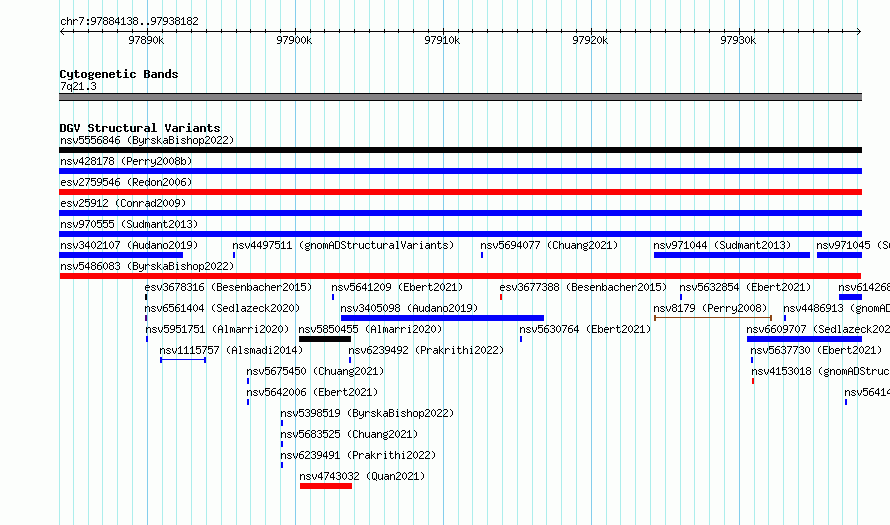This screenshot has width=890, height=525.
Task: Open esv2759546 (Redon2006) label
Action: (126, 182)
